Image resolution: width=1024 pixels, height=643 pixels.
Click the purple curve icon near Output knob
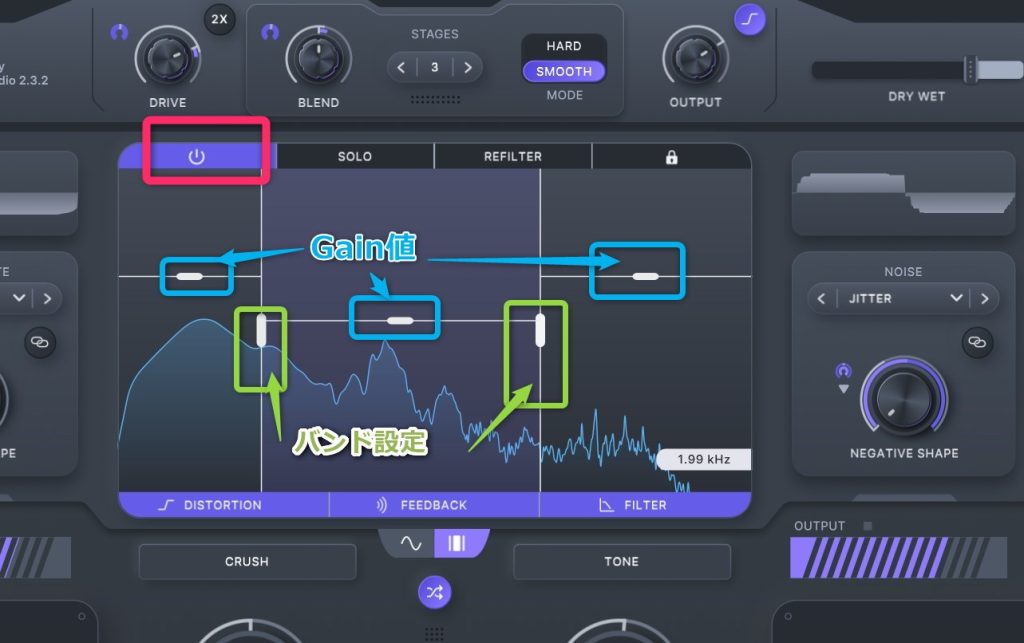[x=749, y=19]
